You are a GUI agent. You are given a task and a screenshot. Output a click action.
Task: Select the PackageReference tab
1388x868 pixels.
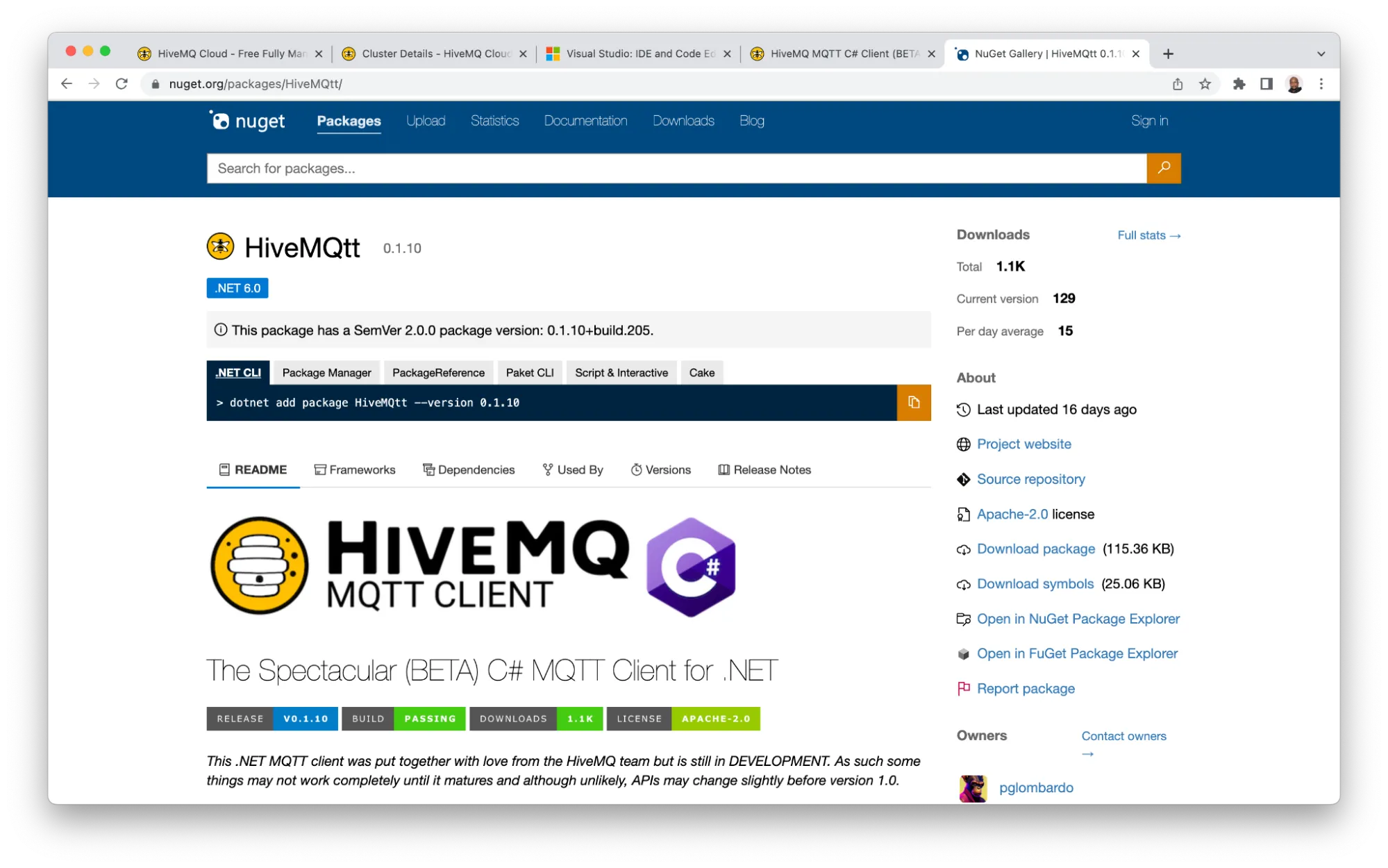click(x=438, y=372)
